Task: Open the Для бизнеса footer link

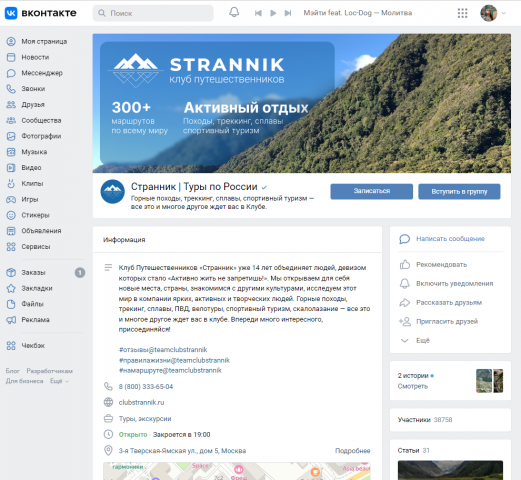Action: click(x=24, y=381)
